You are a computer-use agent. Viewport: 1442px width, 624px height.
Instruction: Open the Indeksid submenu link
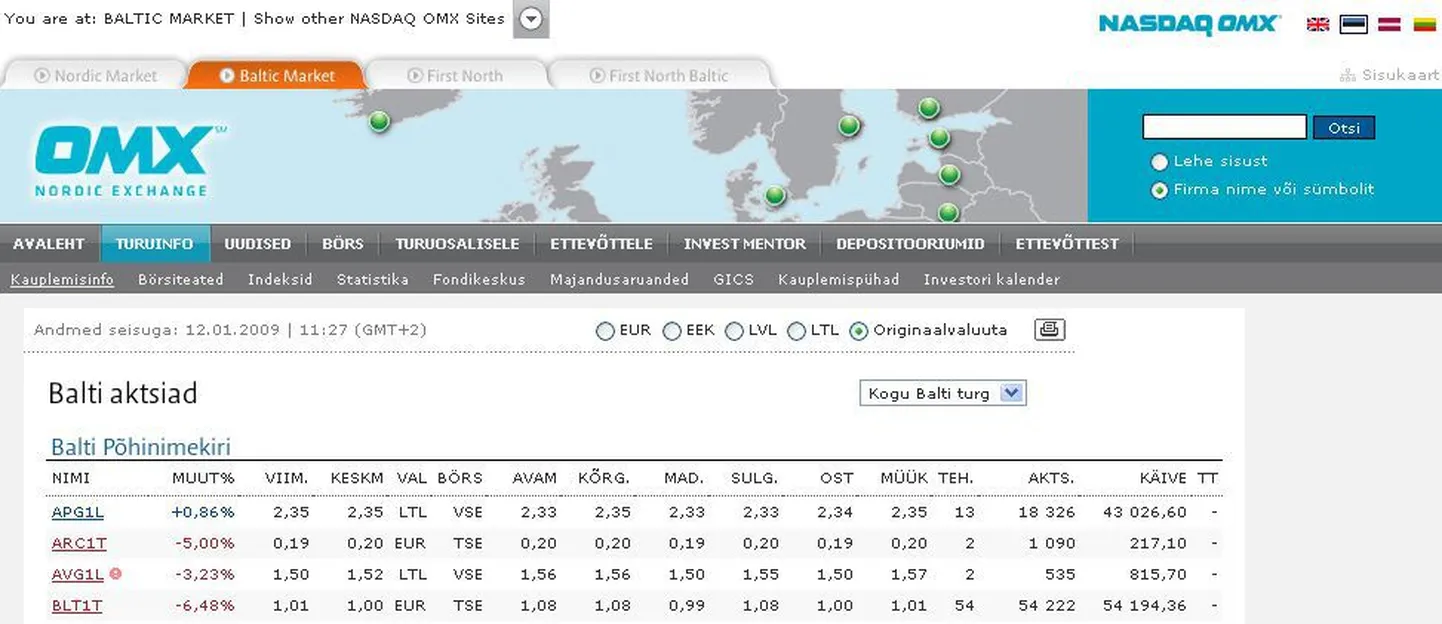pyautogui.click(x=280, y=280)
